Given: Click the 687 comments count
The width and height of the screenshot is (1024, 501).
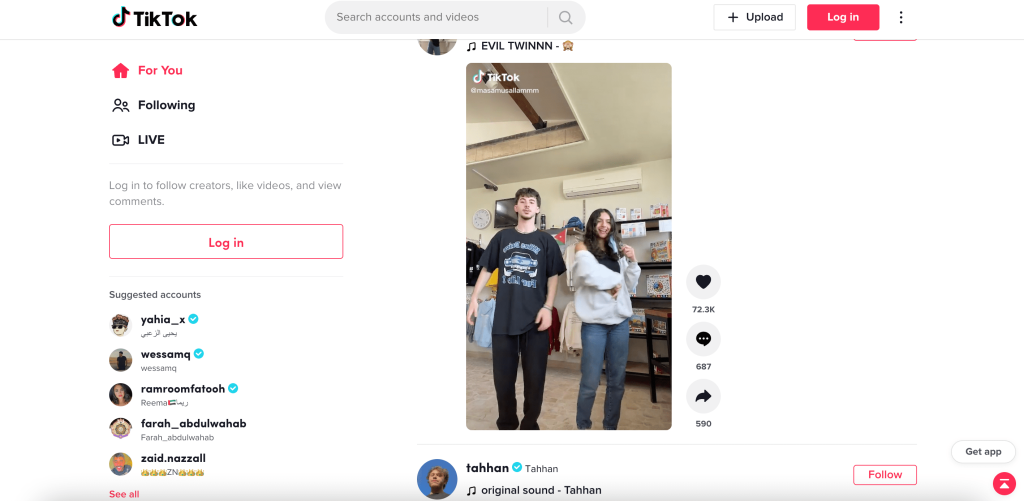Looking at the screenshot, I should point(703,366).
